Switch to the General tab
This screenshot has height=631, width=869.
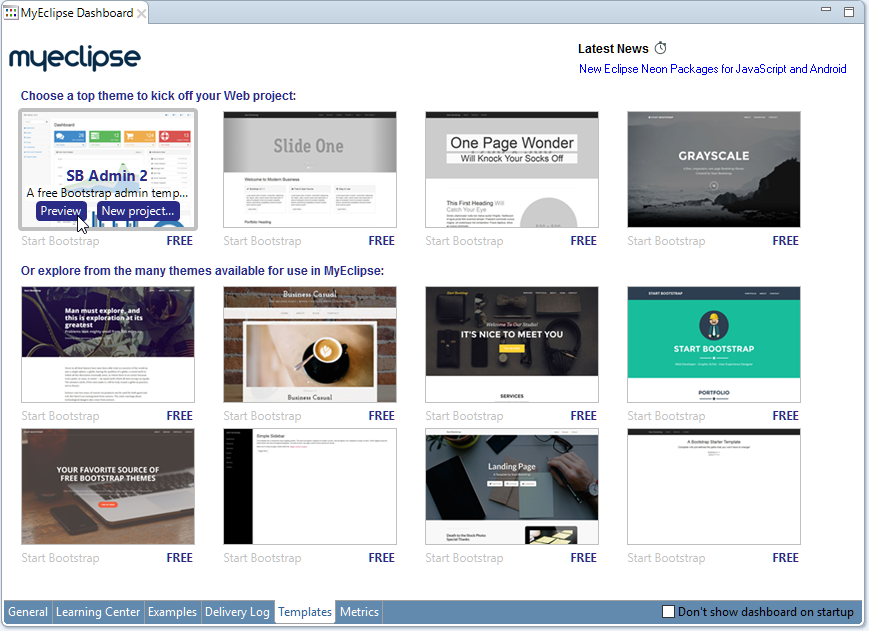click(x=27, y=611)
